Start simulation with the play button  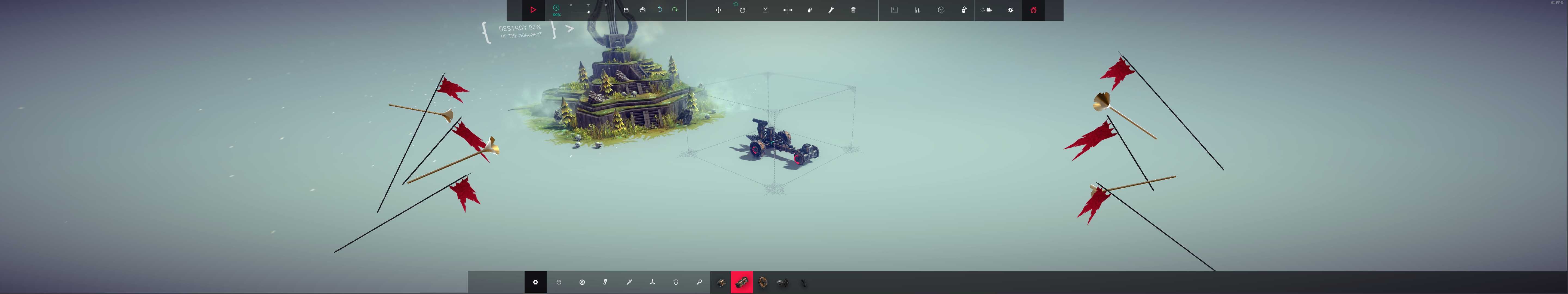[x=533, y=10]
